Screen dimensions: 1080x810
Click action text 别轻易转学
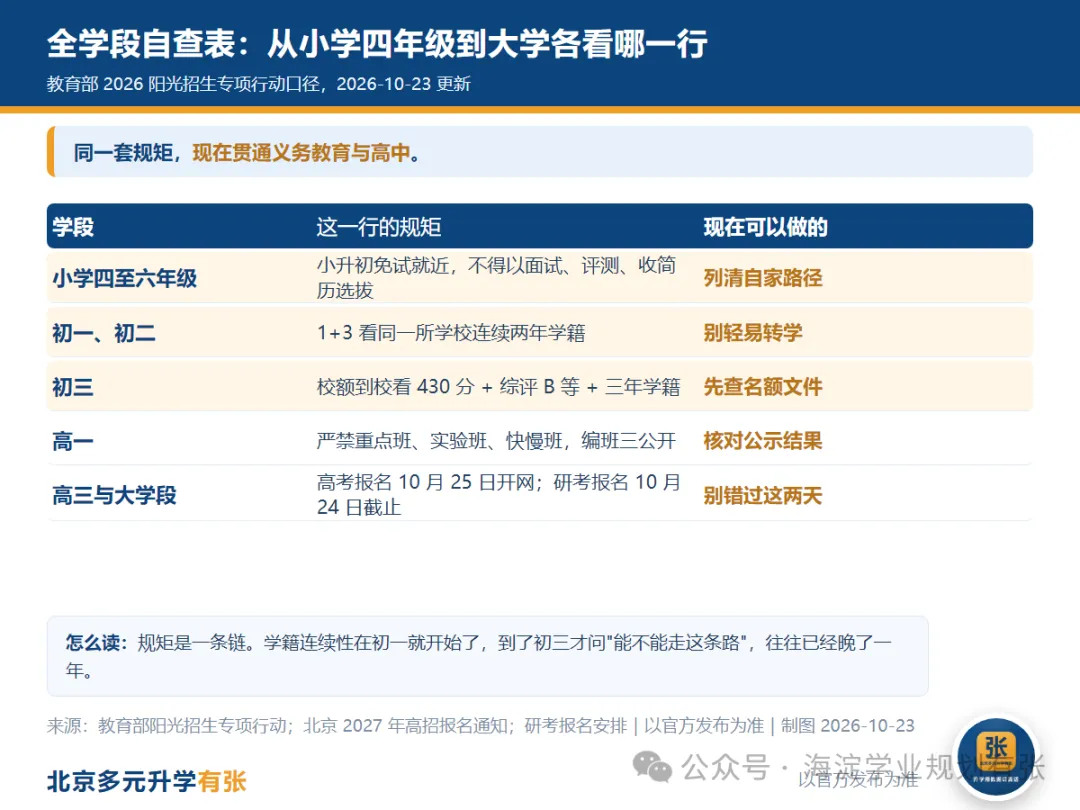point(753,333)
